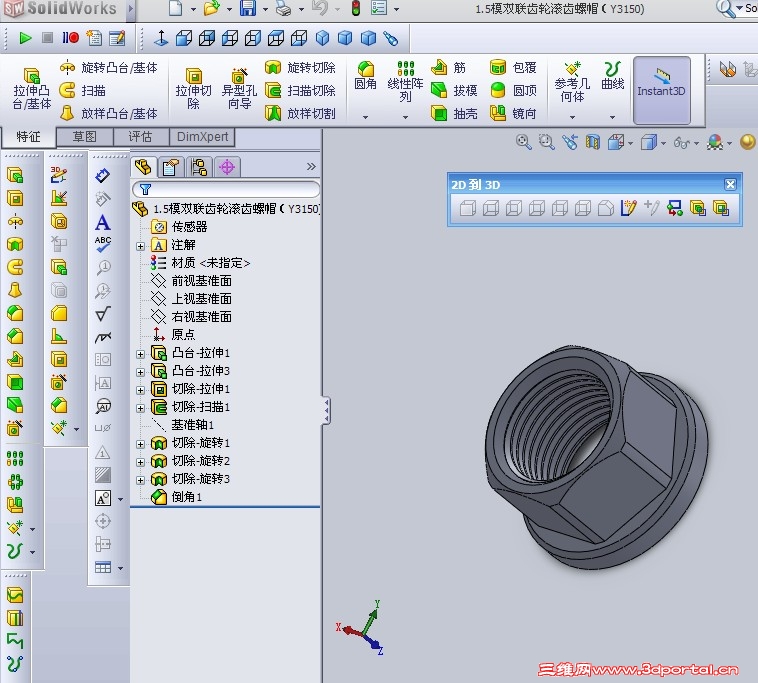
Task: Open the PropertyManager tab icon
Action: [x=171, y=167]
